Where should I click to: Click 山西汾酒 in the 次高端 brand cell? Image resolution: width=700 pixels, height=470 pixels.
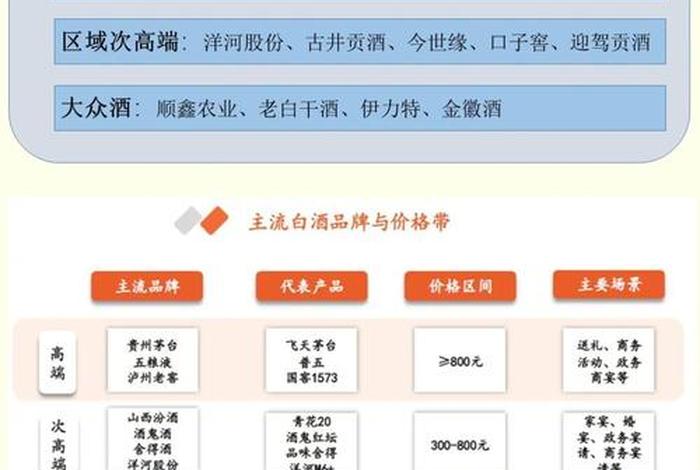tap(153, 418)
